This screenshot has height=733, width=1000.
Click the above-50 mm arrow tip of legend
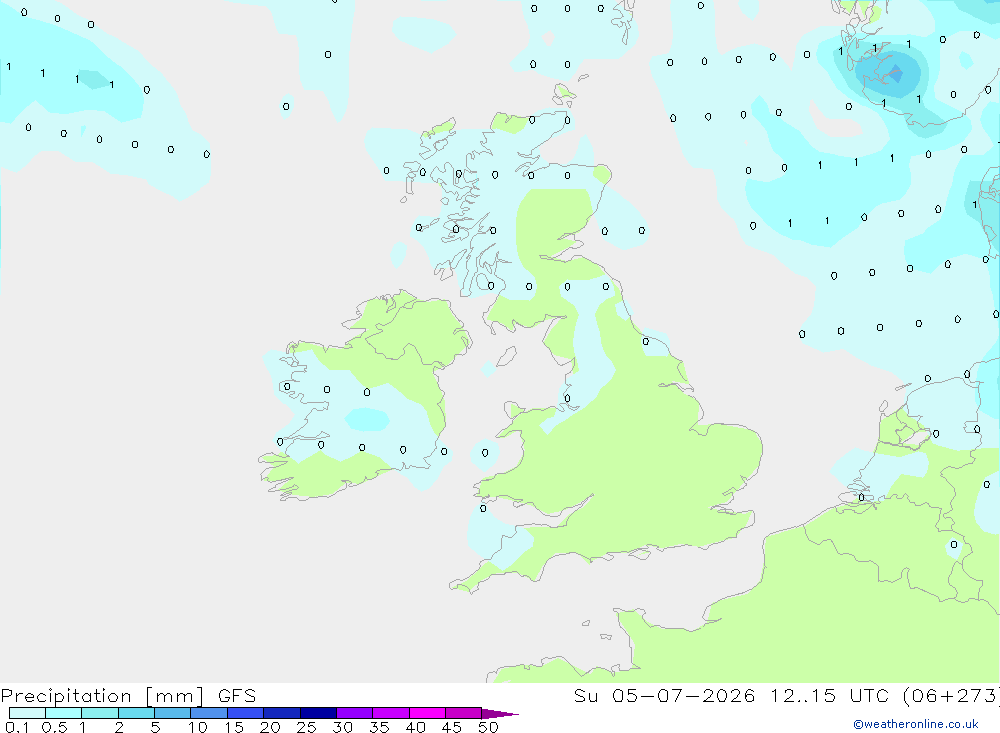500,713
